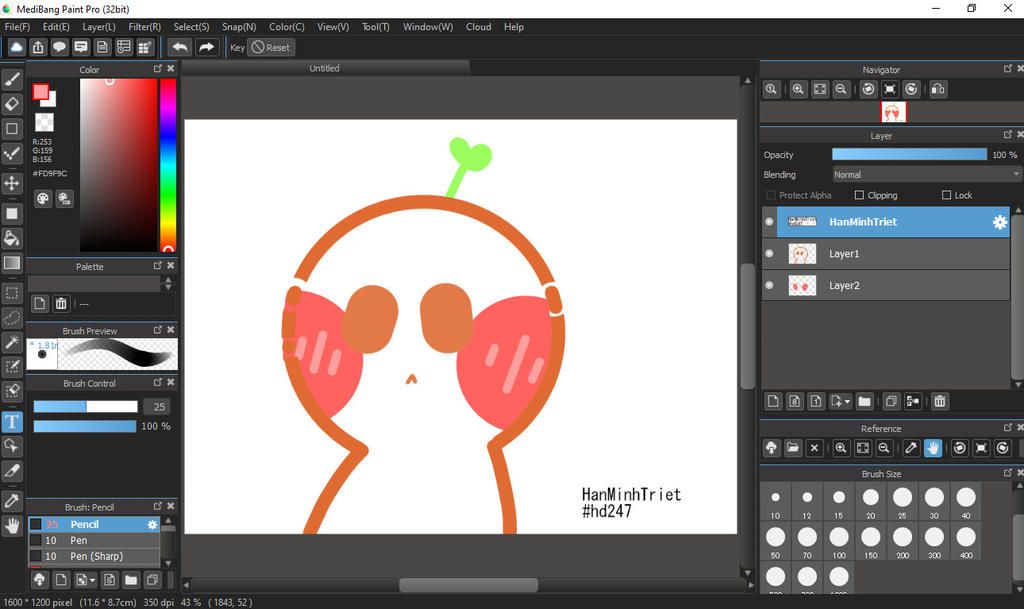1024x609 pixels.
Task: Pick brush size 70 preset
Action: click(x=807, y=542)
